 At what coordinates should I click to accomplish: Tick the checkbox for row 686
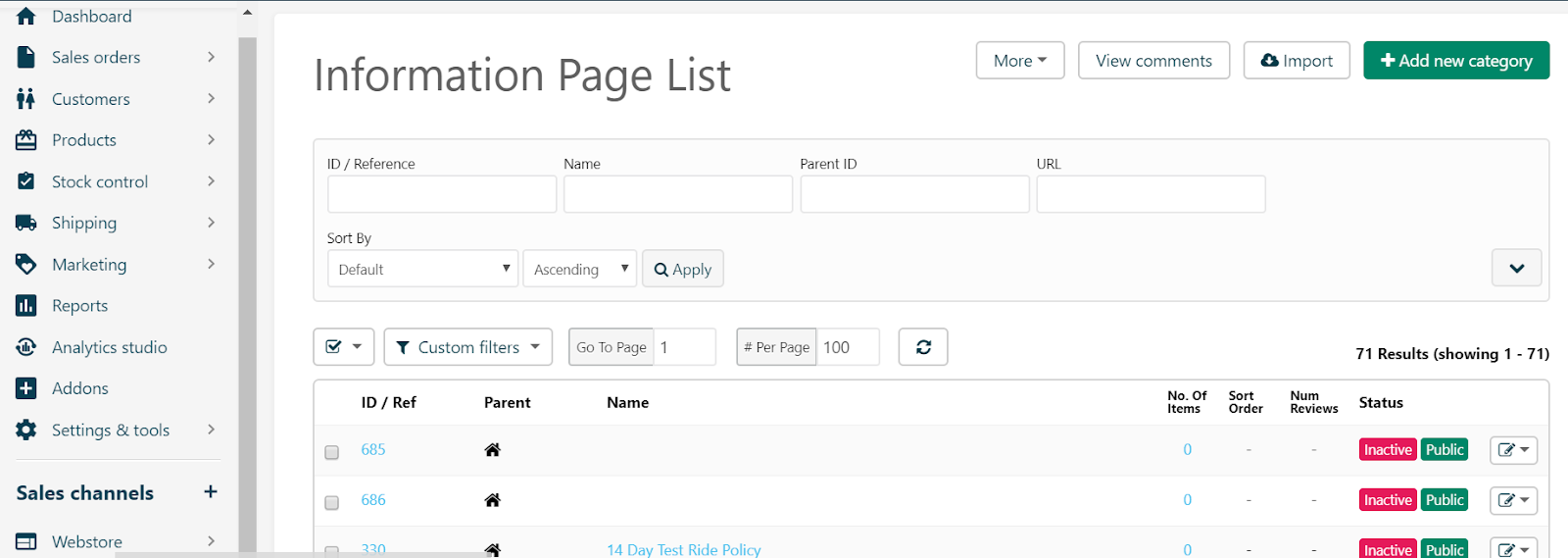[332, 502]
